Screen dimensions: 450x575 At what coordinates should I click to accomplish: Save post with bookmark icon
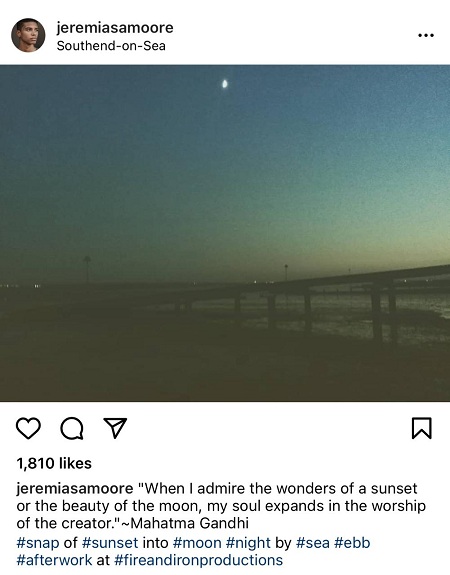click(x=422, y=428)
